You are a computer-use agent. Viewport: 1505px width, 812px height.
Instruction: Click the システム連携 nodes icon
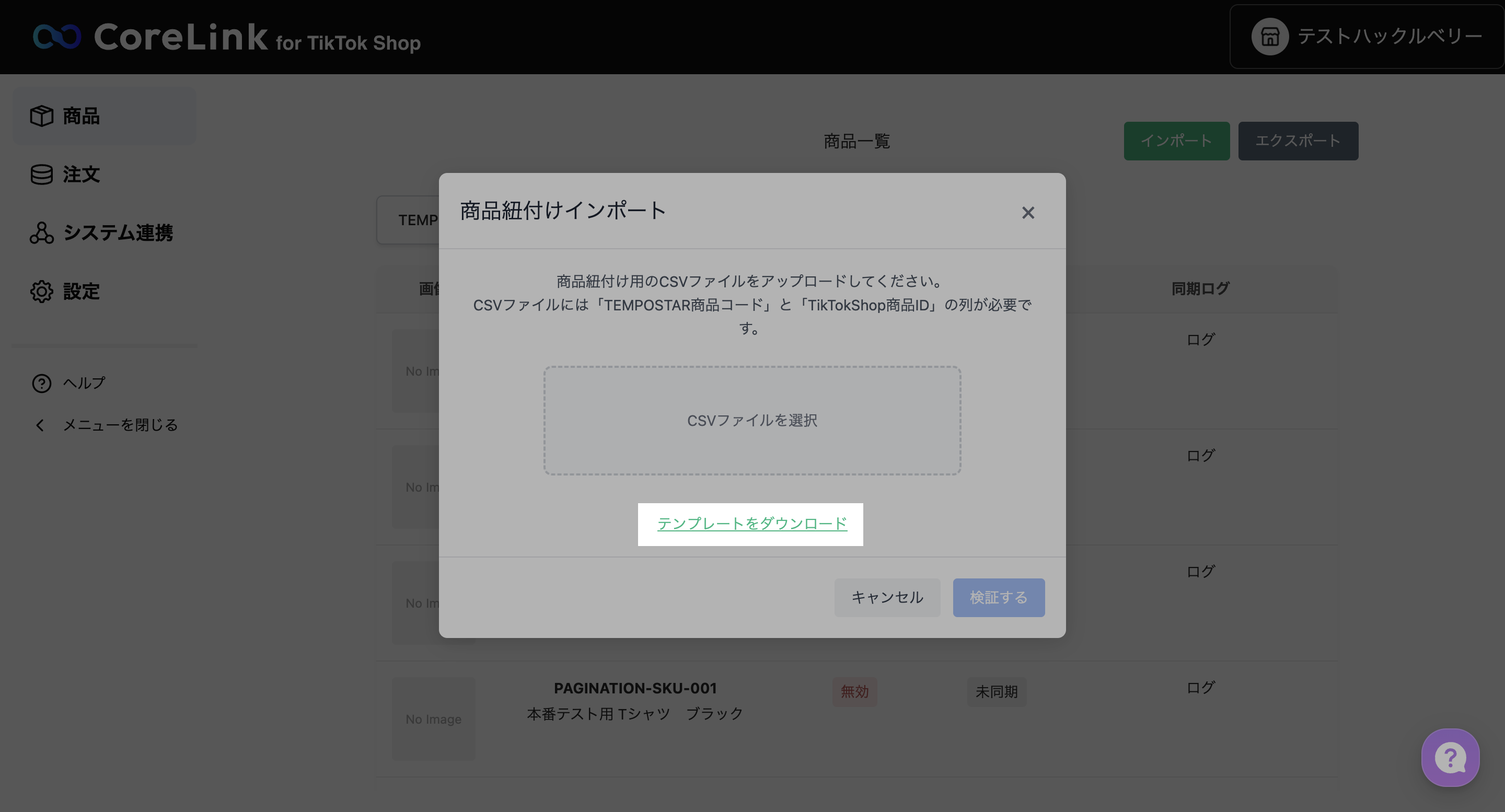[41, 233]
